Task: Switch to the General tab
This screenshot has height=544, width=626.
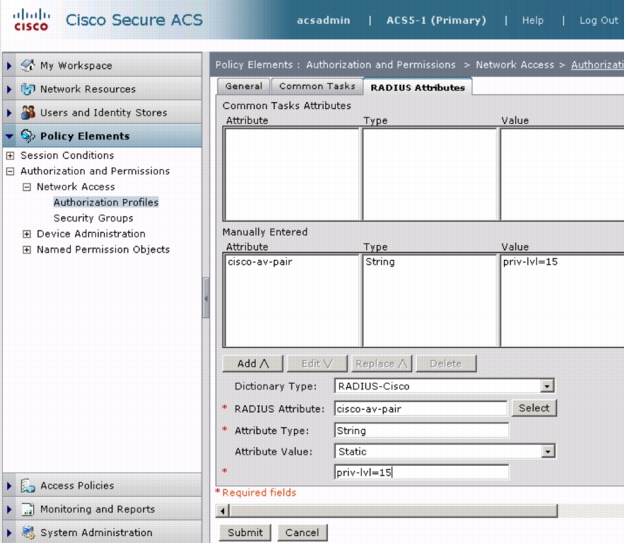Action: coord(244,86)
